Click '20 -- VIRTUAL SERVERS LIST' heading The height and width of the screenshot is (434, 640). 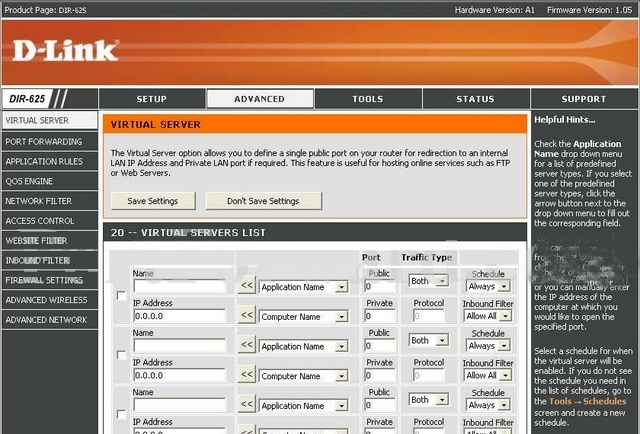click(x=188, y=233)
